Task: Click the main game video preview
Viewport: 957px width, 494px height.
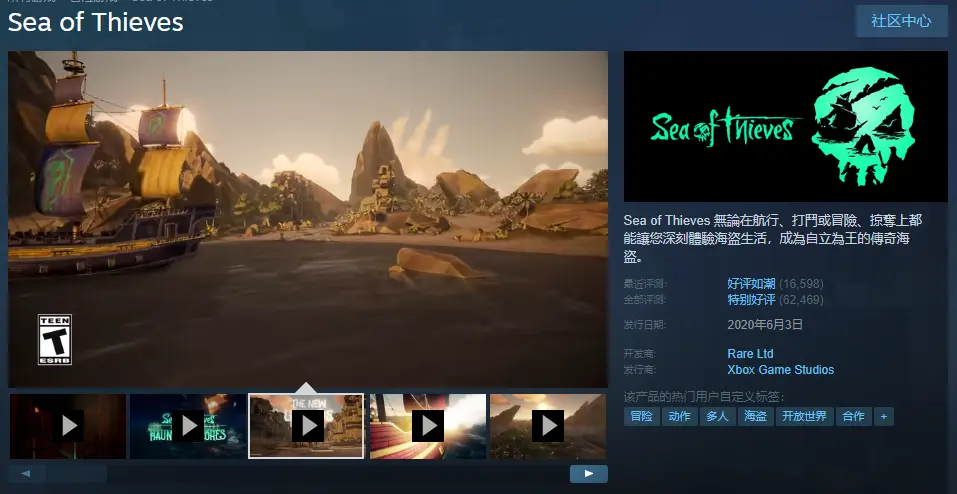Action: pyautogui.click(x=308, y=219)
